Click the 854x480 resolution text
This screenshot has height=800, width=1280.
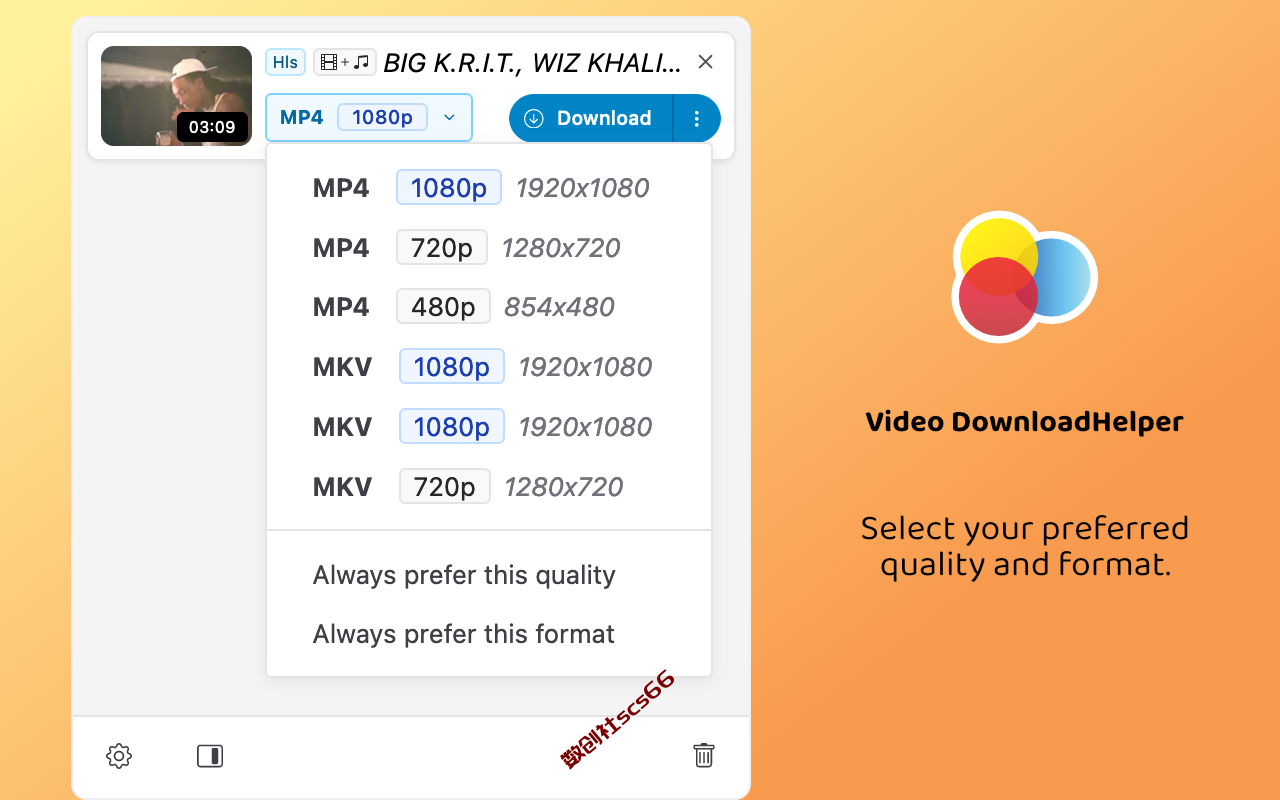[559, 307]
